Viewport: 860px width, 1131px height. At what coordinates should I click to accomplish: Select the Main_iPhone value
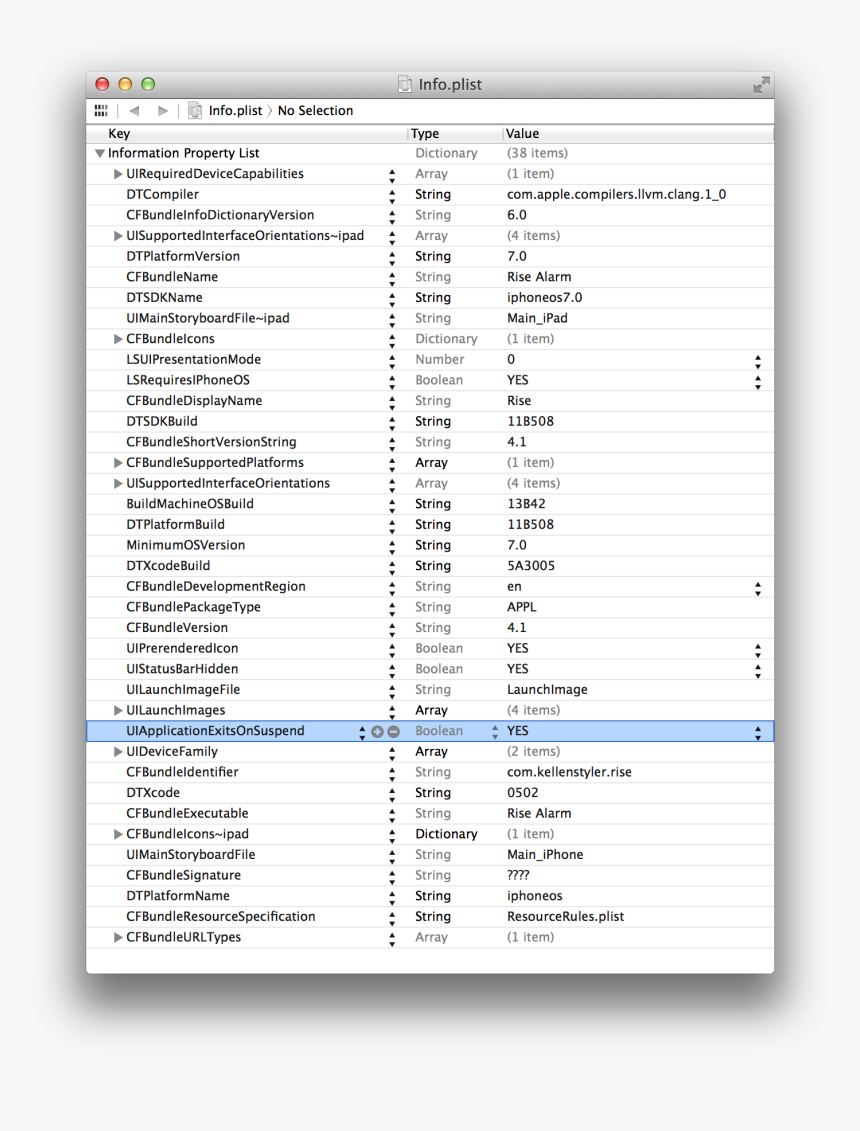pos(545,855)
